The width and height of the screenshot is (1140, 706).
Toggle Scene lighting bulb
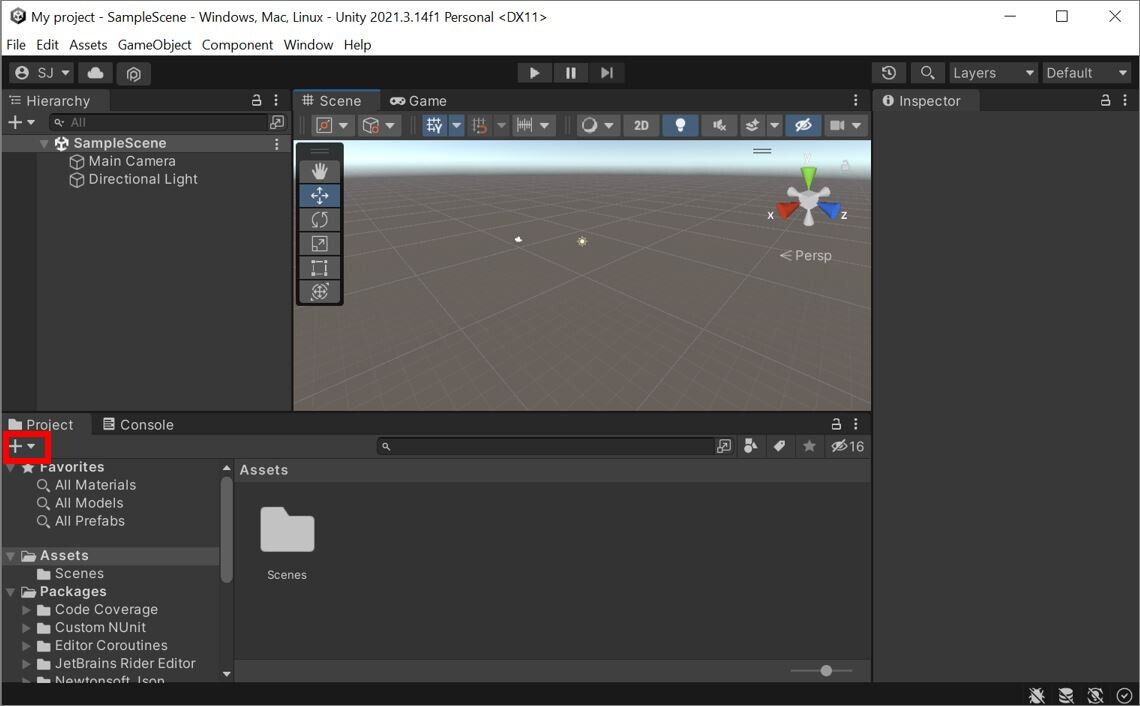pyautogui.click(x=680, y=125)
